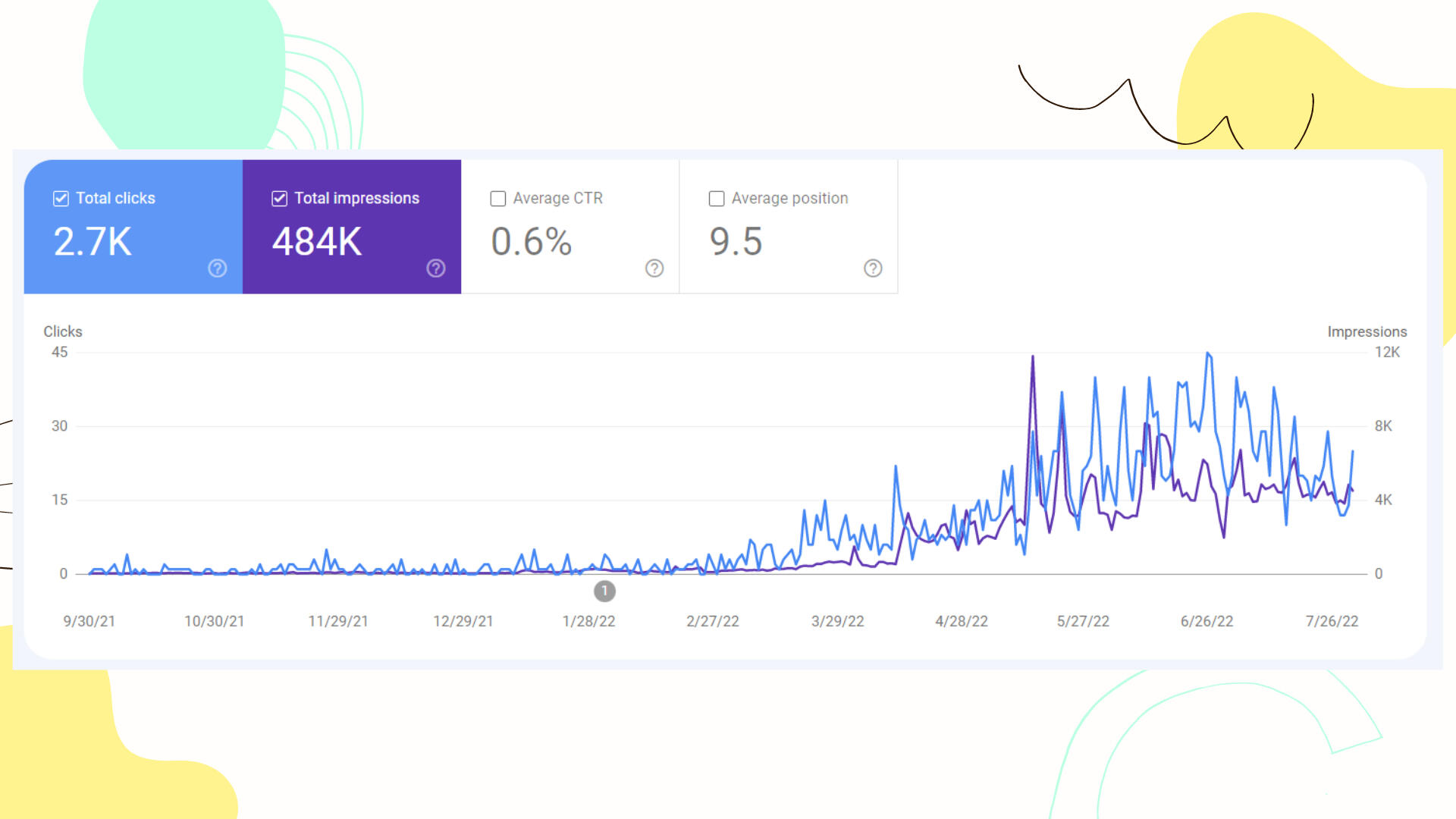Click the 7/26/22 date label

[x=1332, y=621]
